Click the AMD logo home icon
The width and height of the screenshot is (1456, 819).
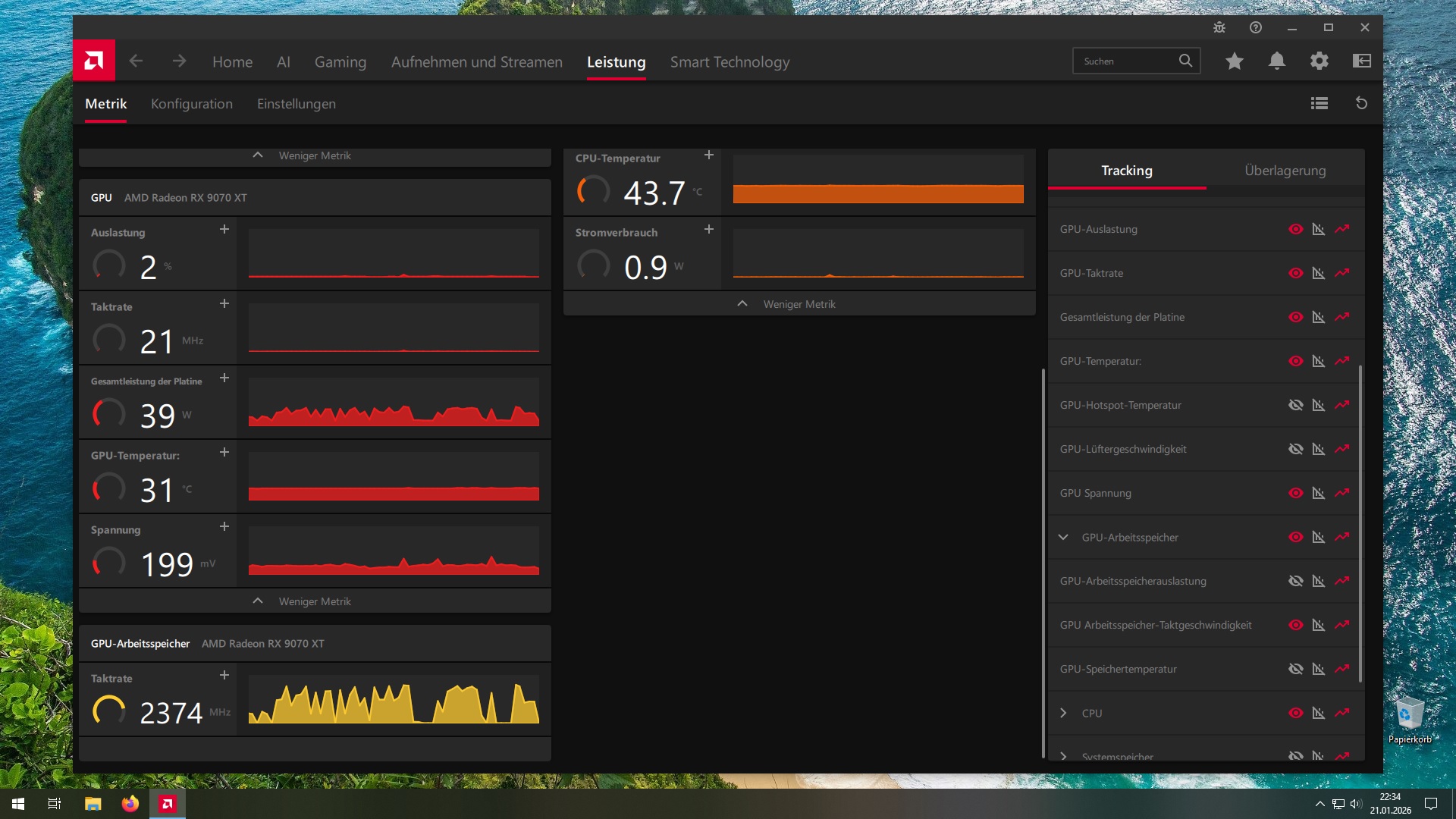pyautogui.click(x=94, y=61)
